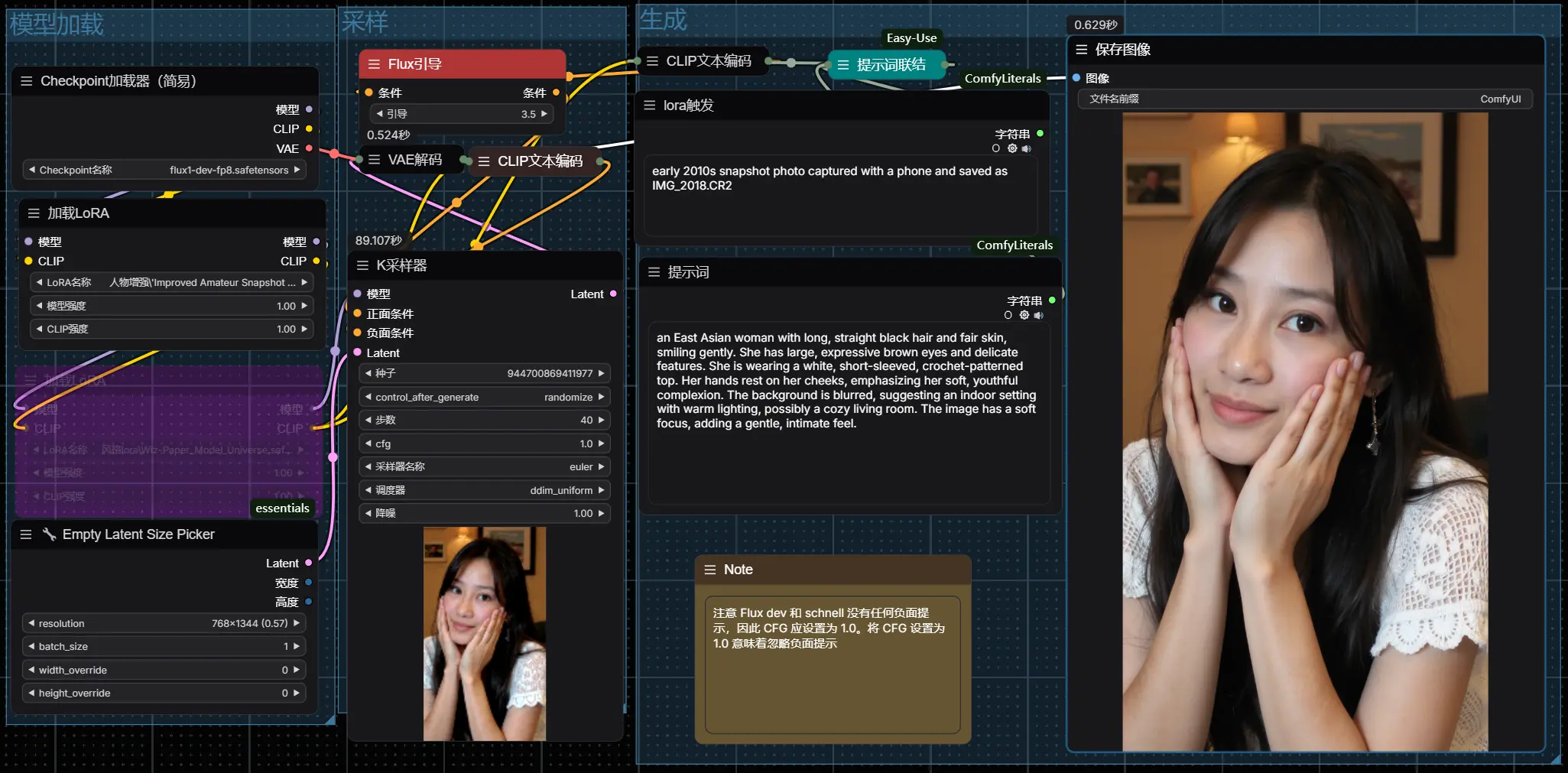Click the 加载LoRA node menu icon
1568x773 pixels.
coord(34,213)
